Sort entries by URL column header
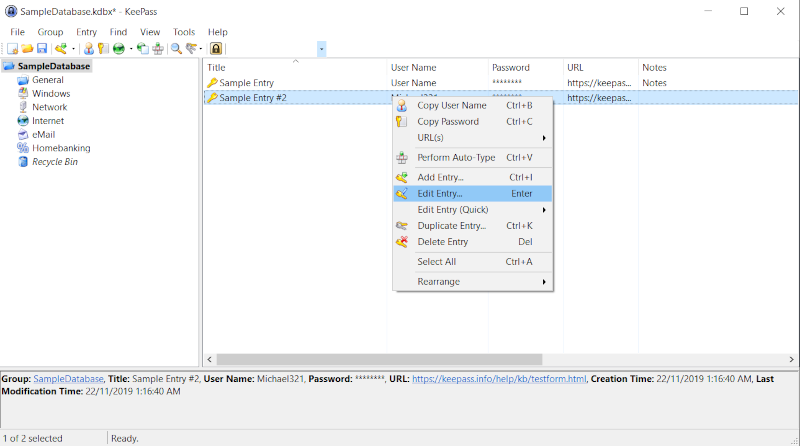This screenshot has width=800, height=446. click(601, 67)
